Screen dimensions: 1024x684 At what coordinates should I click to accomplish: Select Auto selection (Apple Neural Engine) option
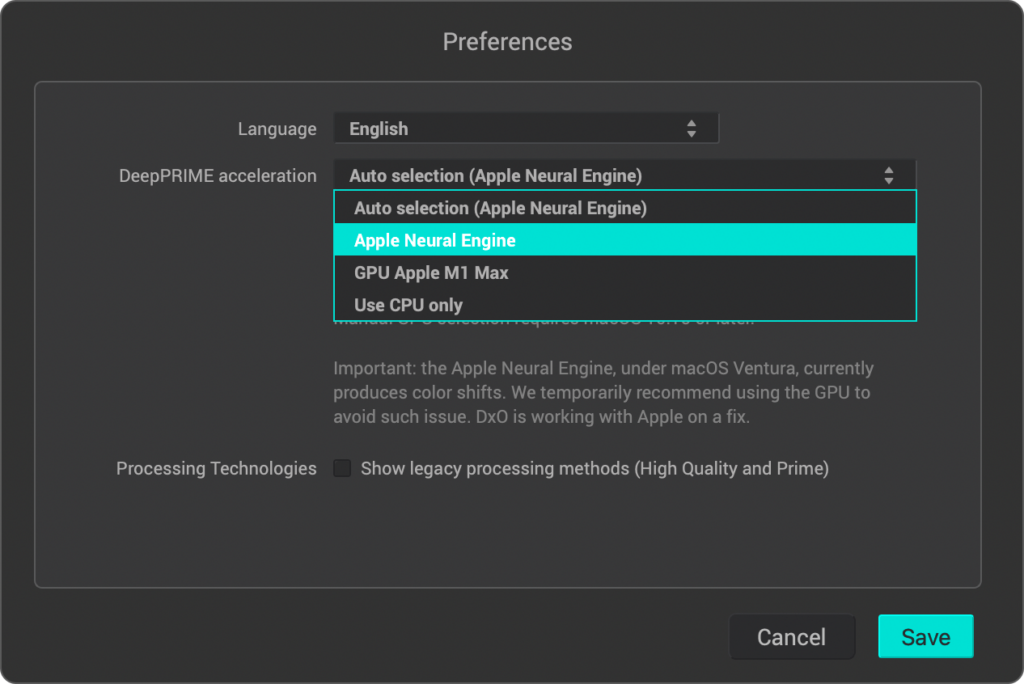(625, 208)
